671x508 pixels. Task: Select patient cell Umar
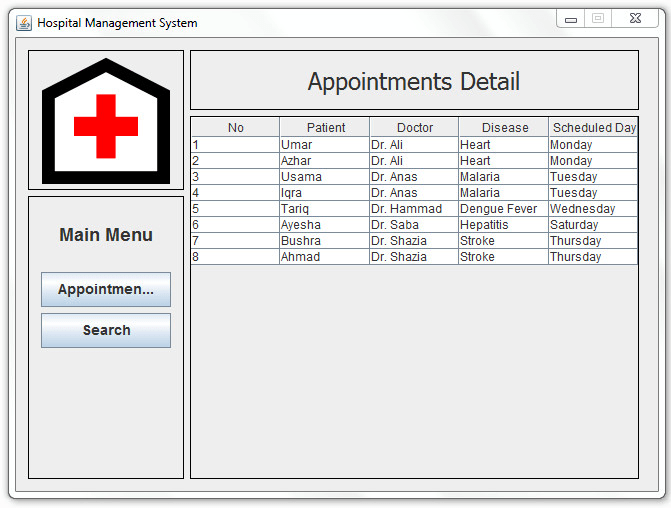tap(325, 145)
